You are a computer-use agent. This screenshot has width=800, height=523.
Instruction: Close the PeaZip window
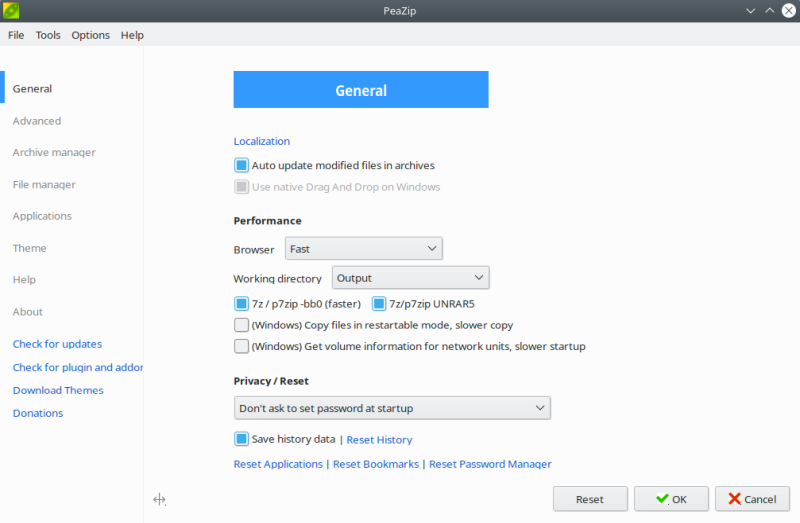coord(789,11)
